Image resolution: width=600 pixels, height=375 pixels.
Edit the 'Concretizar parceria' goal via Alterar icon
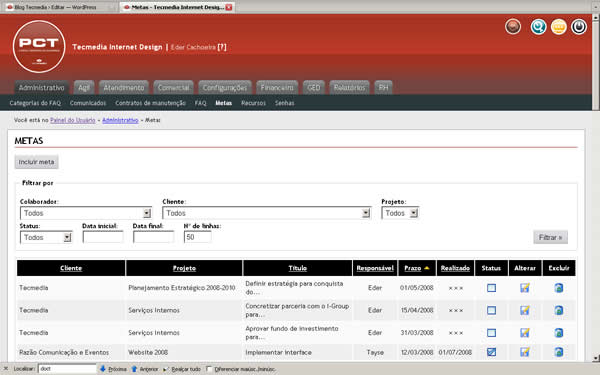click(x=525, y=310)
